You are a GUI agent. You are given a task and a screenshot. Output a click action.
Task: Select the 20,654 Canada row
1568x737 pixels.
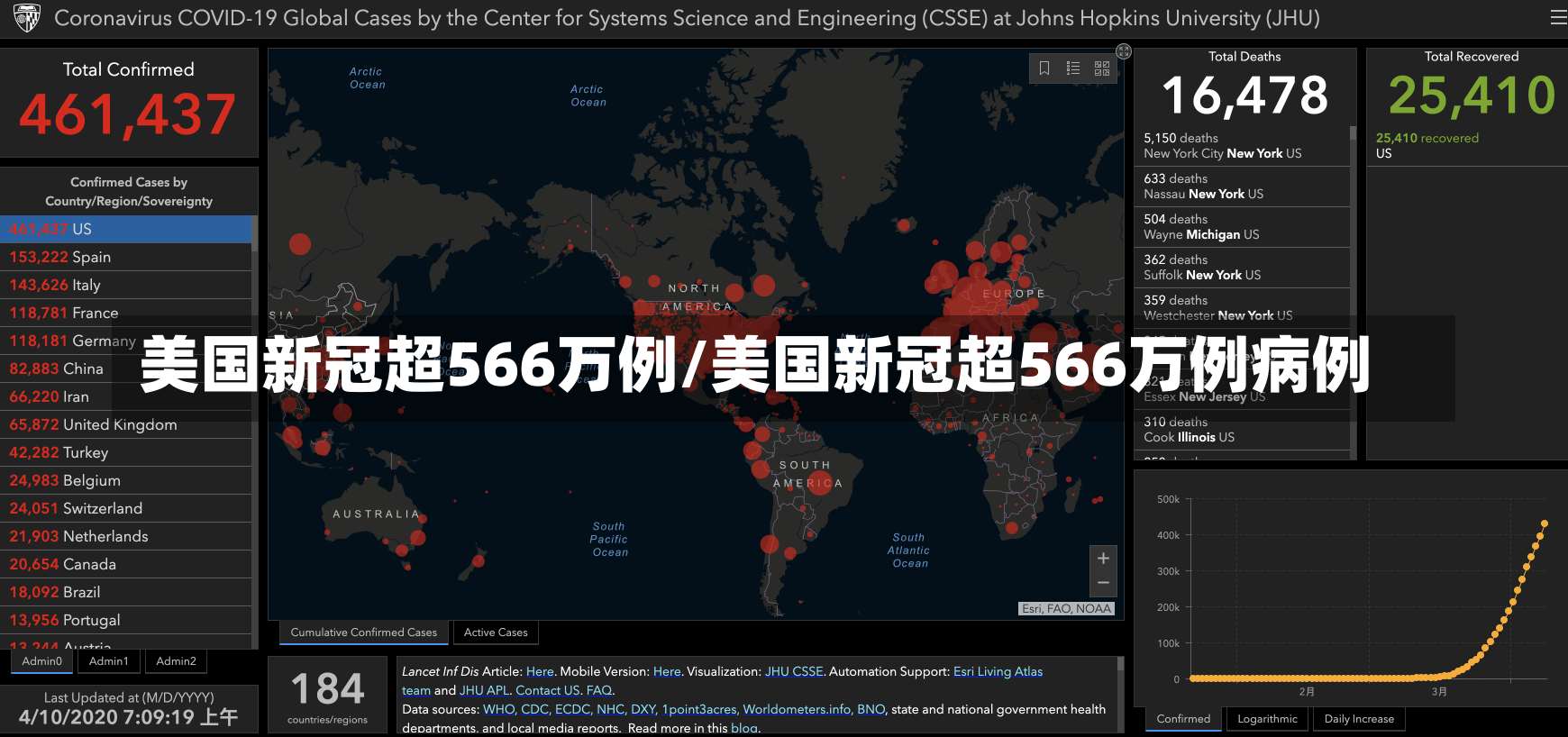[x=126, y=564]
